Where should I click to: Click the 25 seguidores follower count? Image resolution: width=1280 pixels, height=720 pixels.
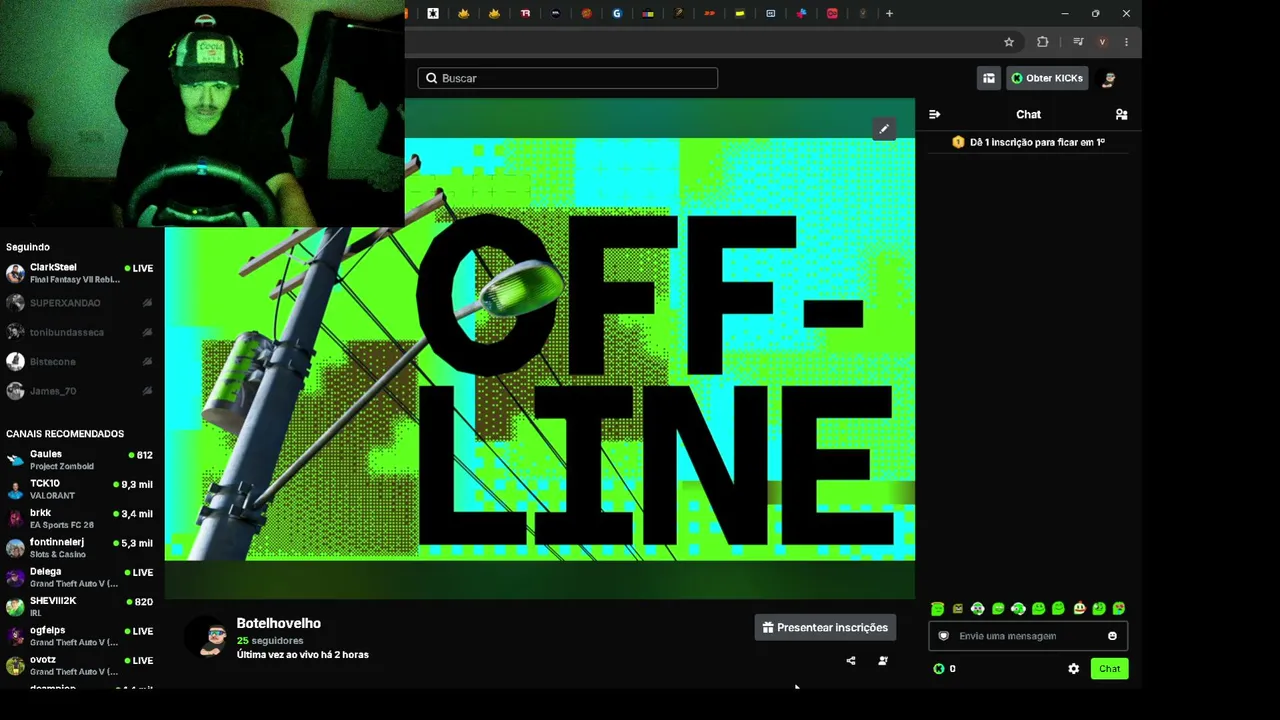(x=270, y=640)
